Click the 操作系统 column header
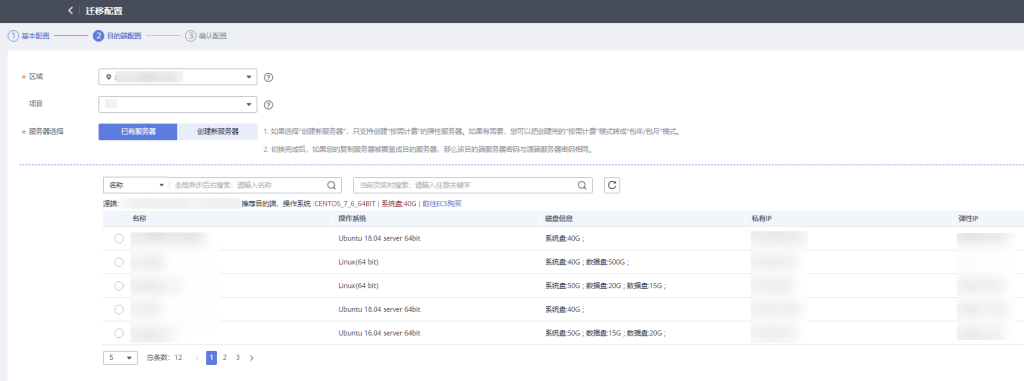This screenshot has height=381, width=1024. point(352,219)
